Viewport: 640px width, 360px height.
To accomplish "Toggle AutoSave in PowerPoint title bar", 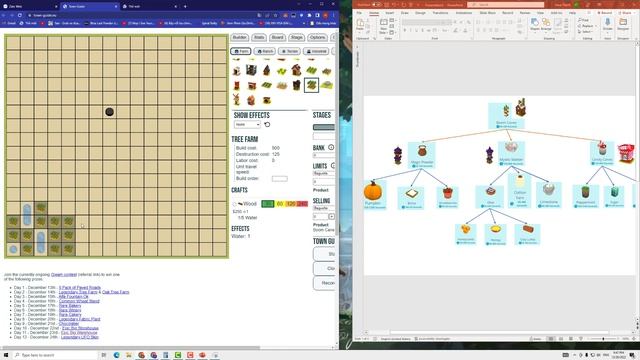I will click(377, 4).
